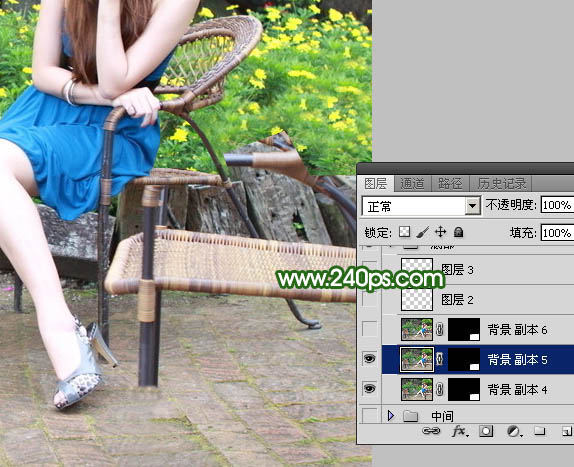Switch to the 历史记录 tab
The height and width of the screenshot is (467, 574).
coord(502,183)
